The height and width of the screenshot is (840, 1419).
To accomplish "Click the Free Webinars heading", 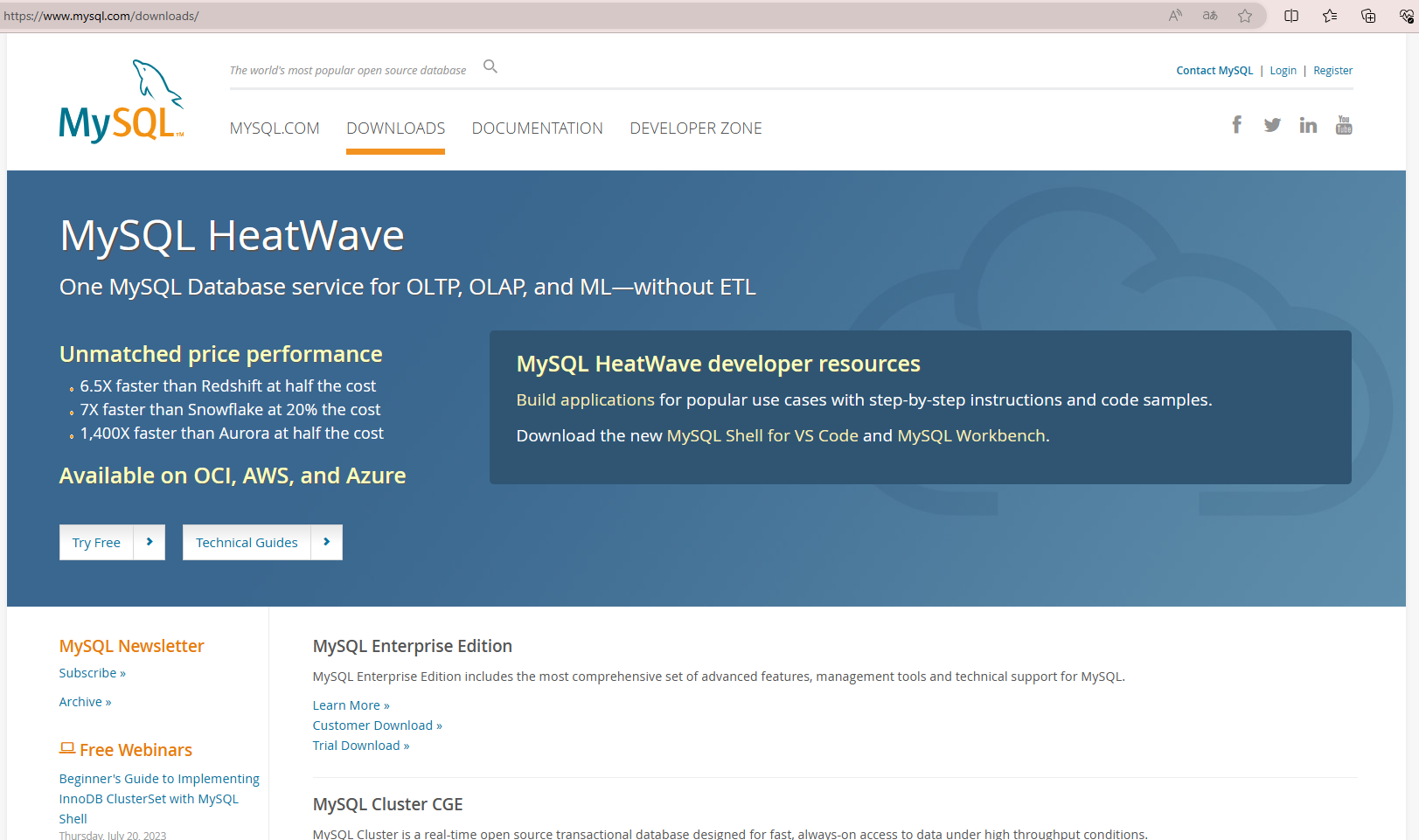I will click(x=136, y=750).
